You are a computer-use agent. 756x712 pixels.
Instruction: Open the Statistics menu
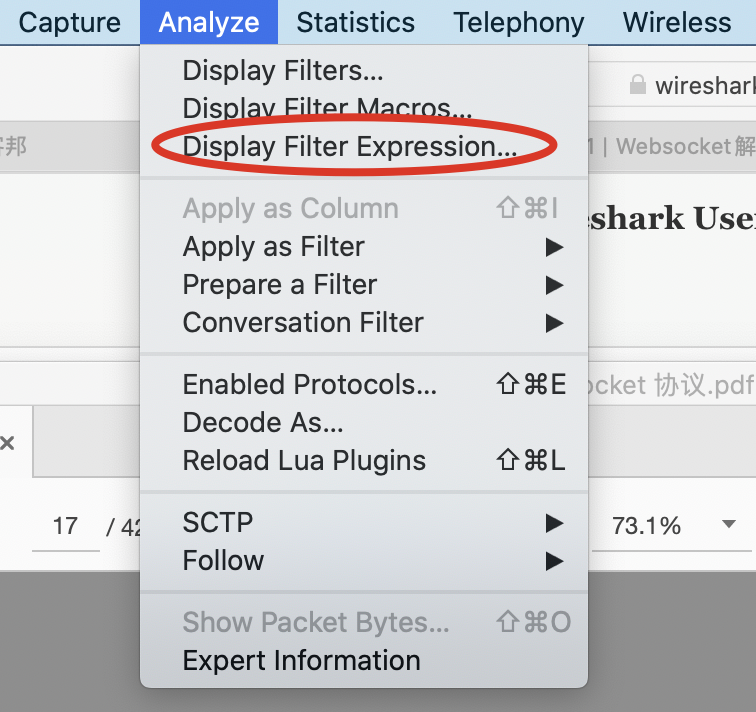pos(355,22)
